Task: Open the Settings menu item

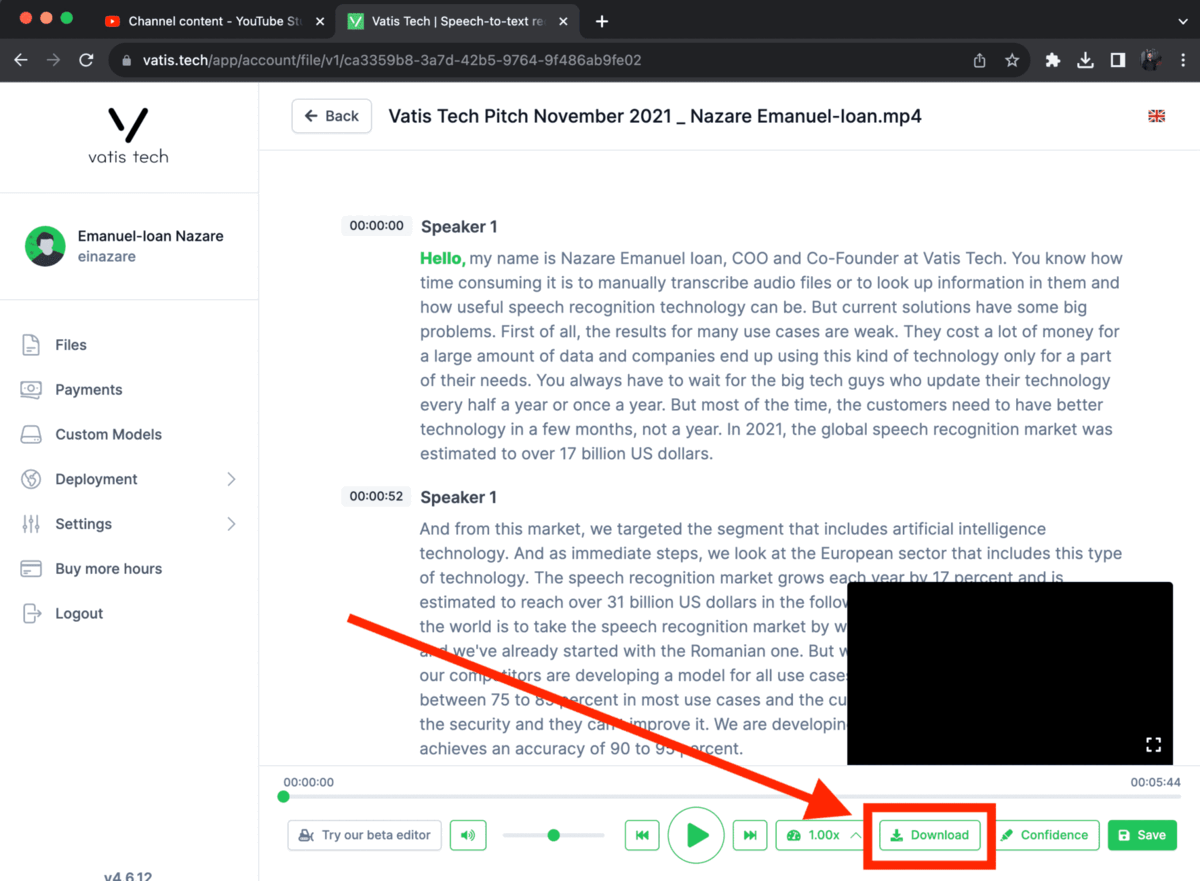Action: click(x=83, y=524)
